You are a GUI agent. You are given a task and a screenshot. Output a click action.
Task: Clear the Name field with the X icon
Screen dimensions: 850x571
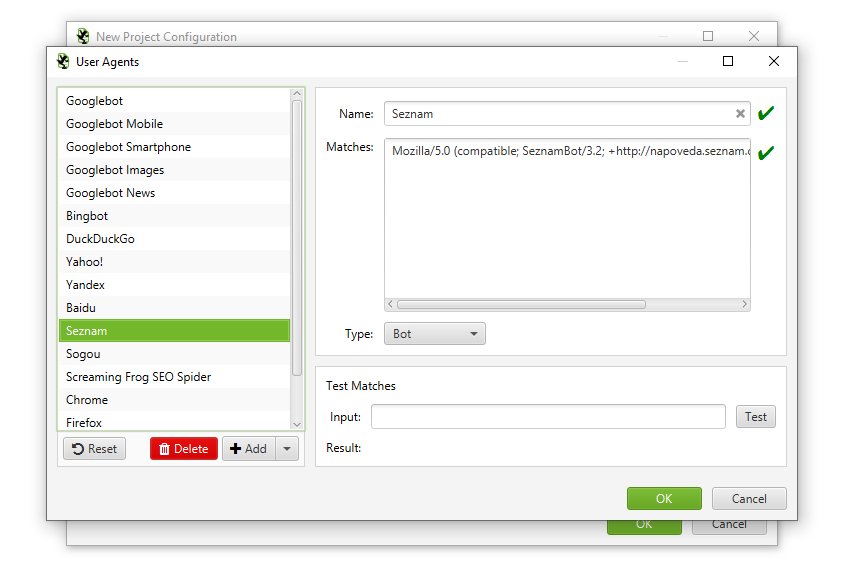pyautogui.click(x=740, y=114)
